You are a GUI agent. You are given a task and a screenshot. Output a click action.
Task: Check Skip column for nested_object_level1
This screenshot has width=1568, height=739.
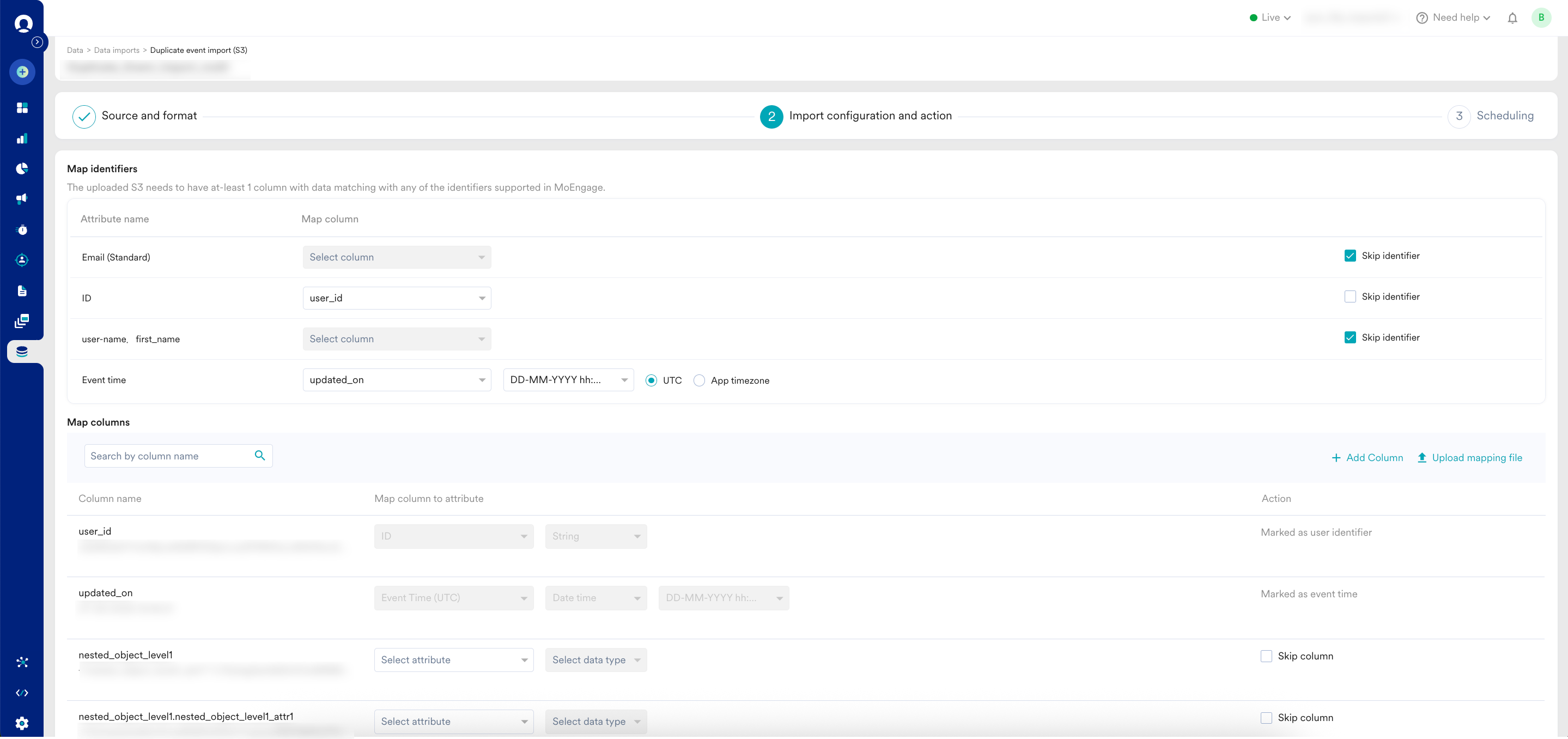pos(1266,656)
